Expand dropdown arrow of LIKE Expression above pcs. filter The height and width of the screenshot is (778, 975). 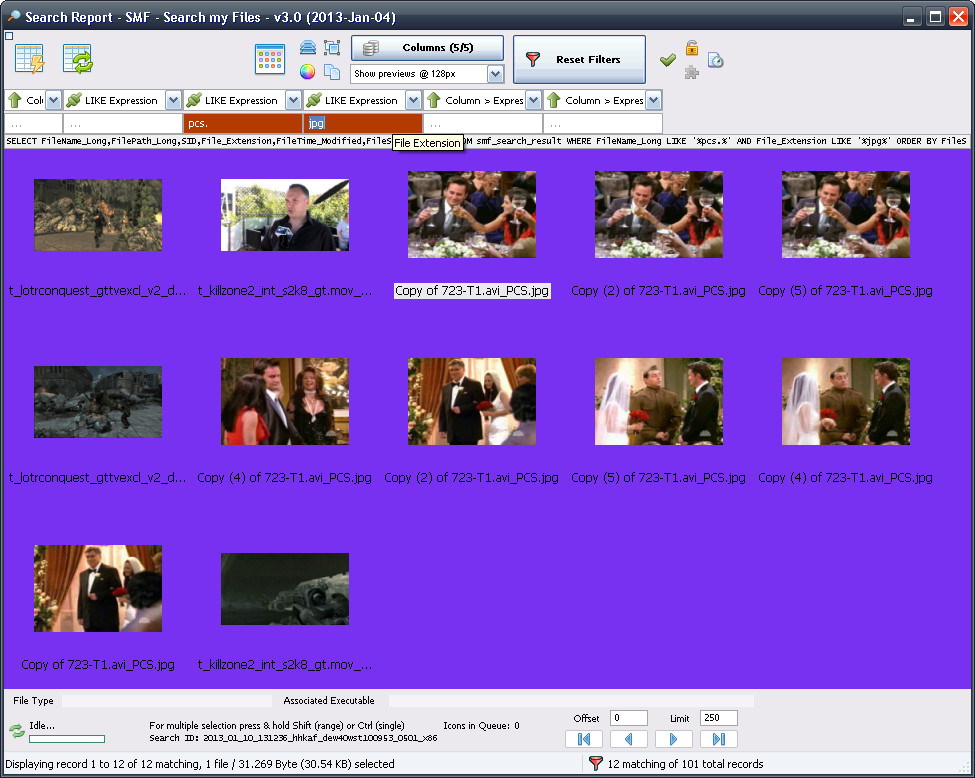[x=293, y=100]
